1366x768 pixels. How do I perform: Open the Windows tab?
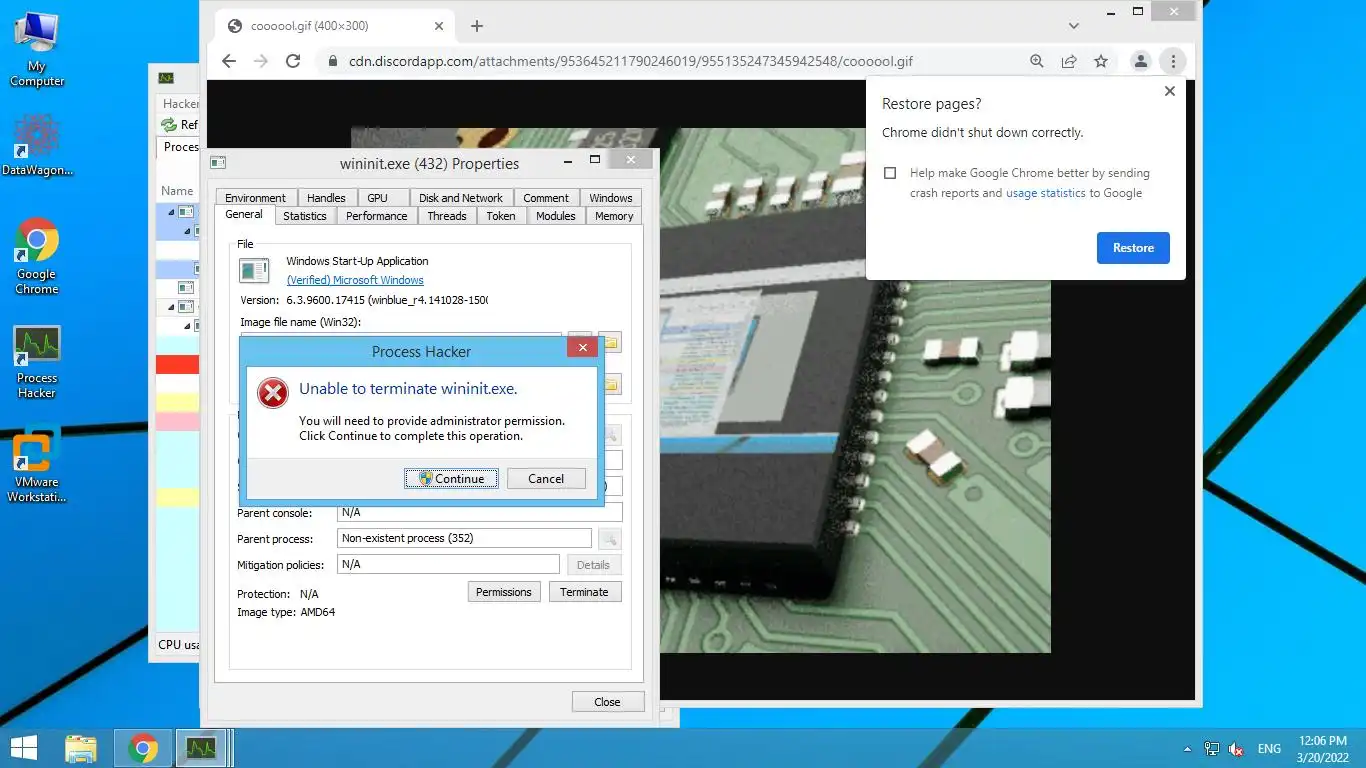coord(610,198)
